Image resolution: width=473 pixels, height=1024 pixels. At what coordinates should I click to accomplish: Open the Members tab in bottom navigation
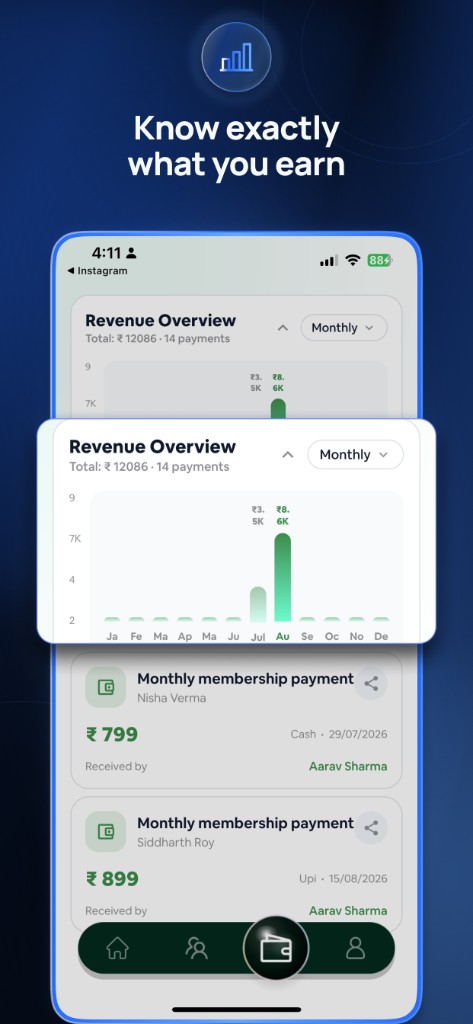(196, 948)
